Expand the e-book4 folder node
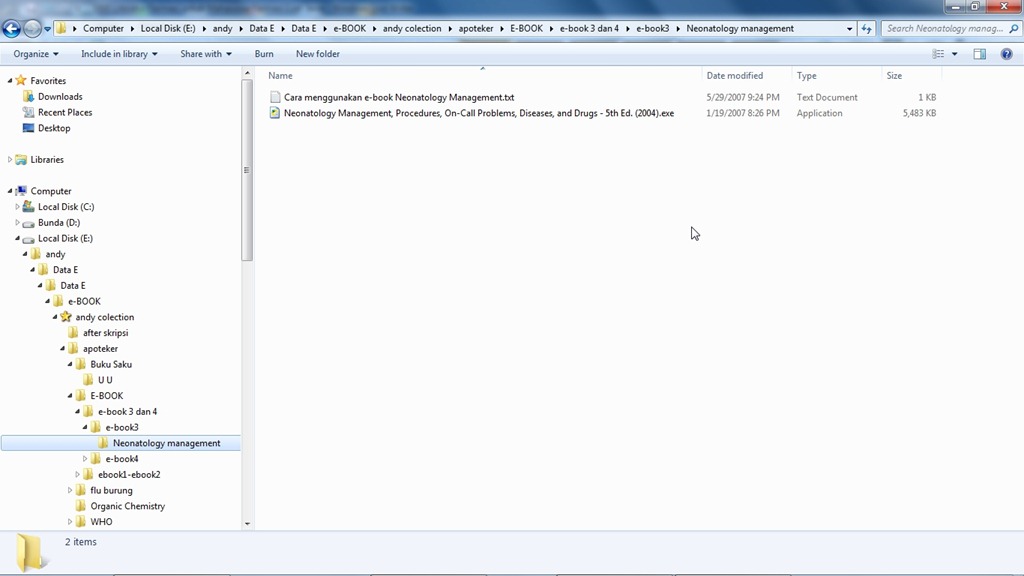This screenshot has width=1024, height=576. coord(85,458)
